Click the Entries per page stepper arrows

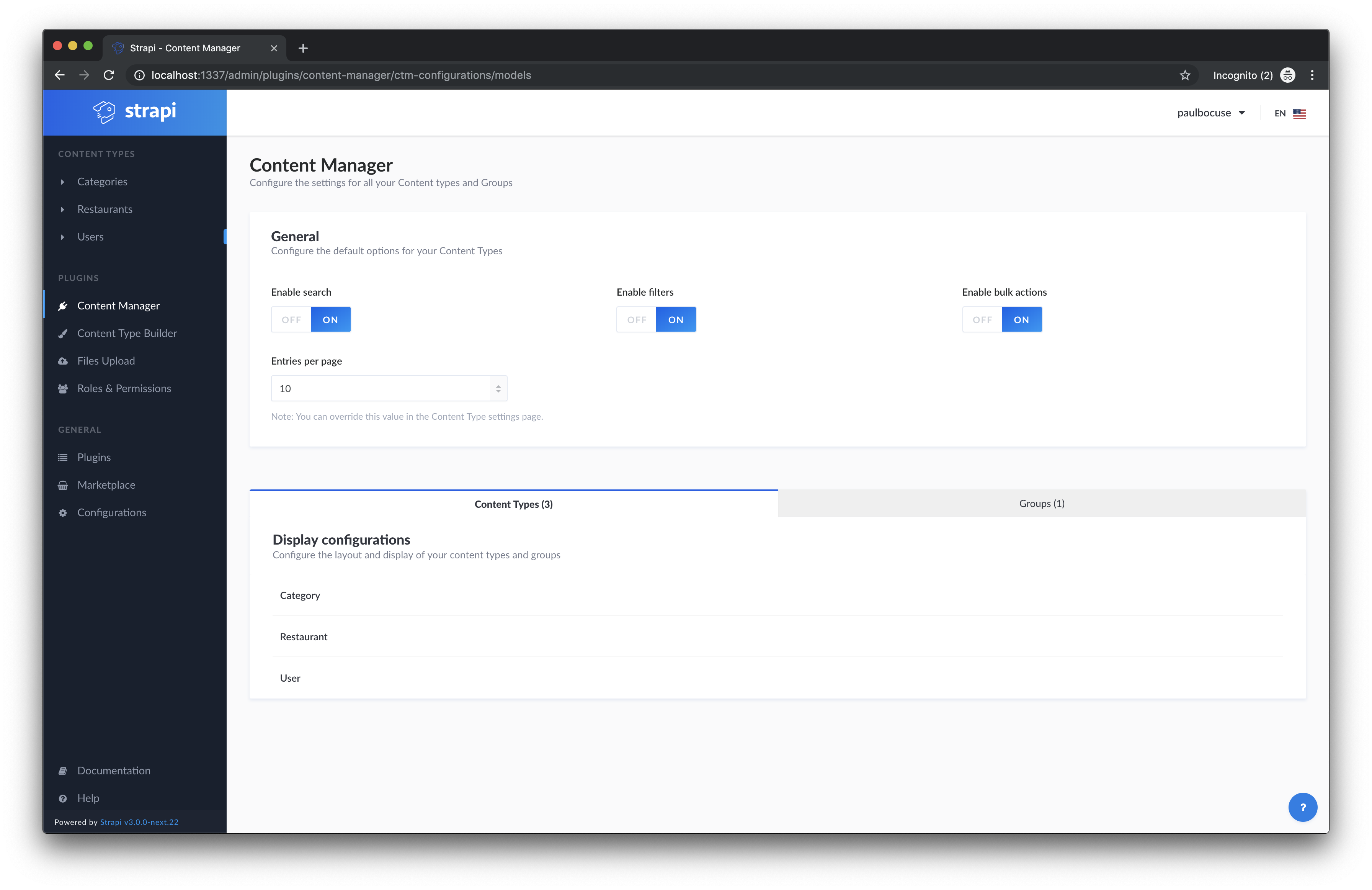(x=498, y=389)
